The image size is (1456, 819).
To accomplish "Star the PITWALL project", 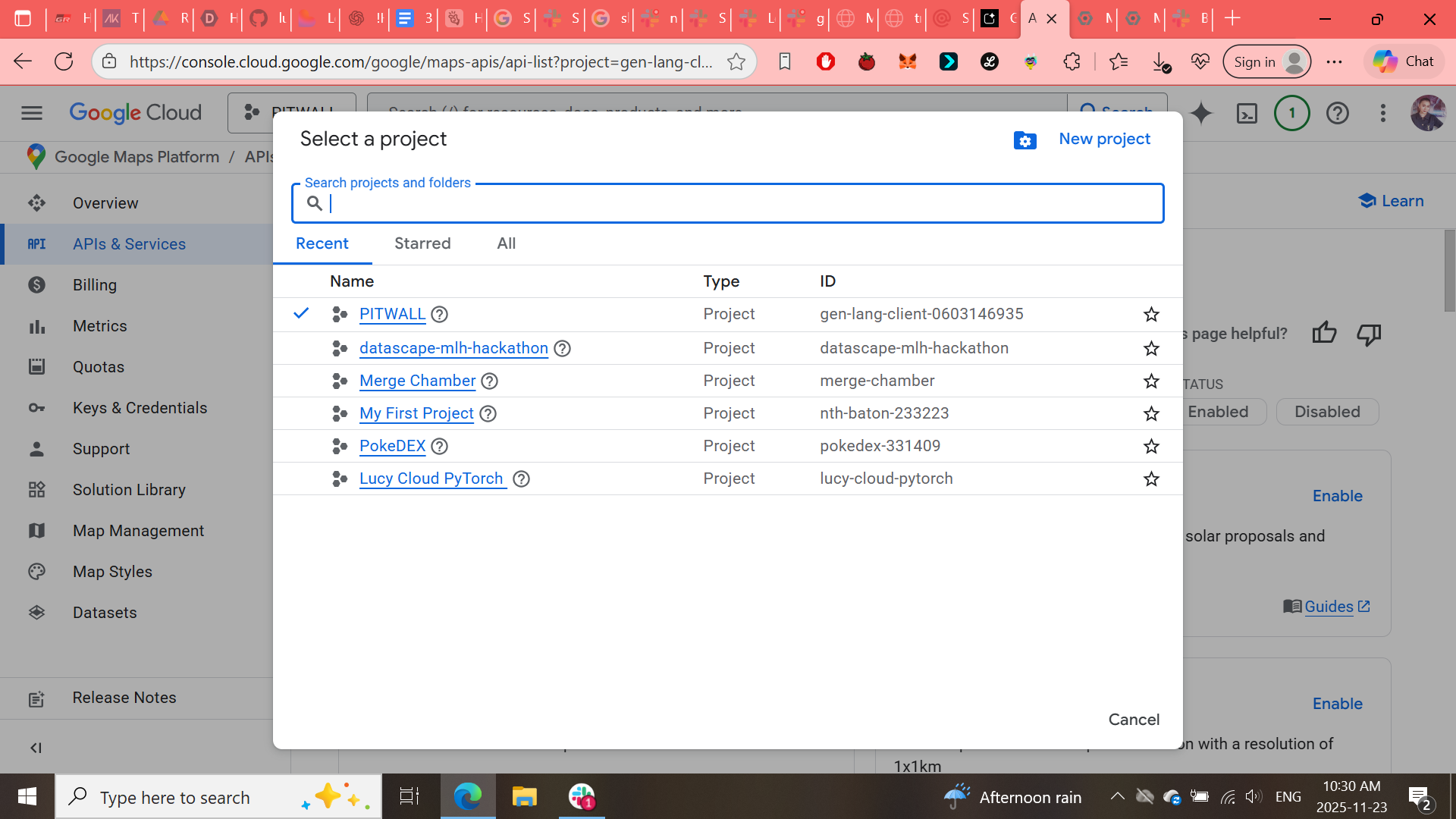I will 1151,315.
